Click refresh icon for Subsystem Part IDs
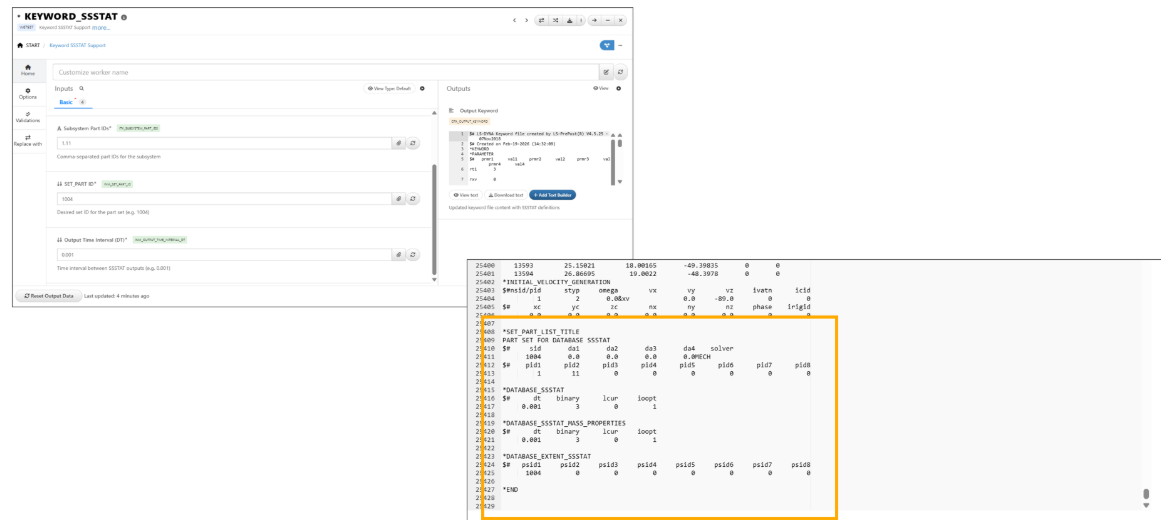 point(415,143)
